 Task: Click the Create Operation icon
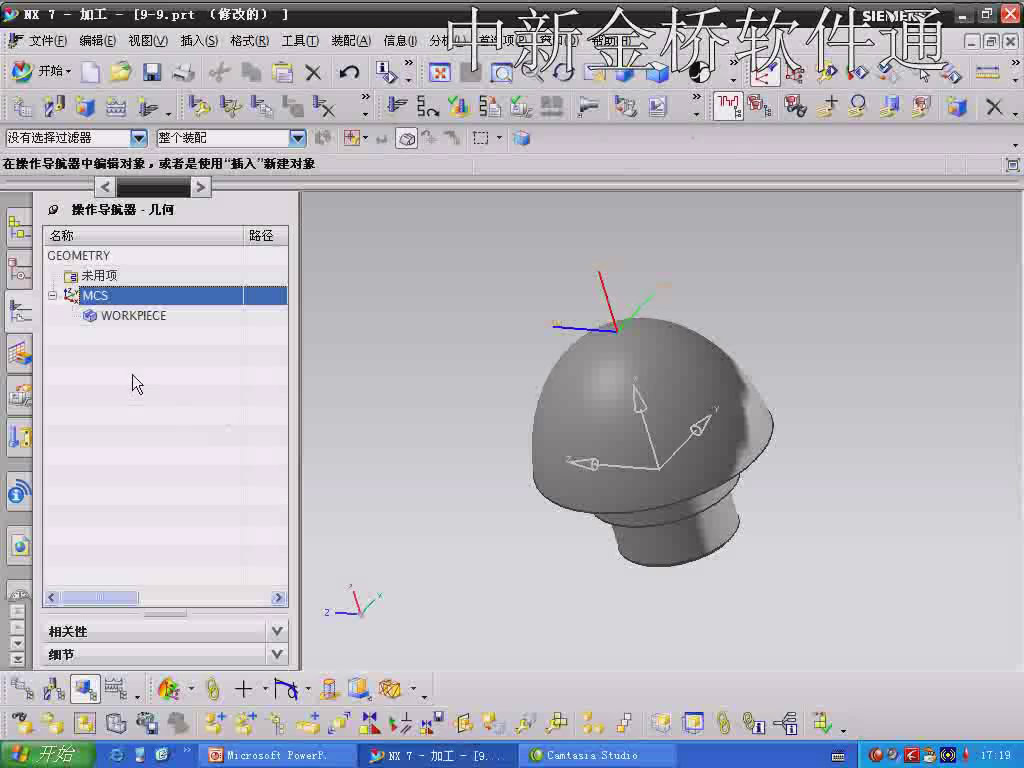point(148,106)
